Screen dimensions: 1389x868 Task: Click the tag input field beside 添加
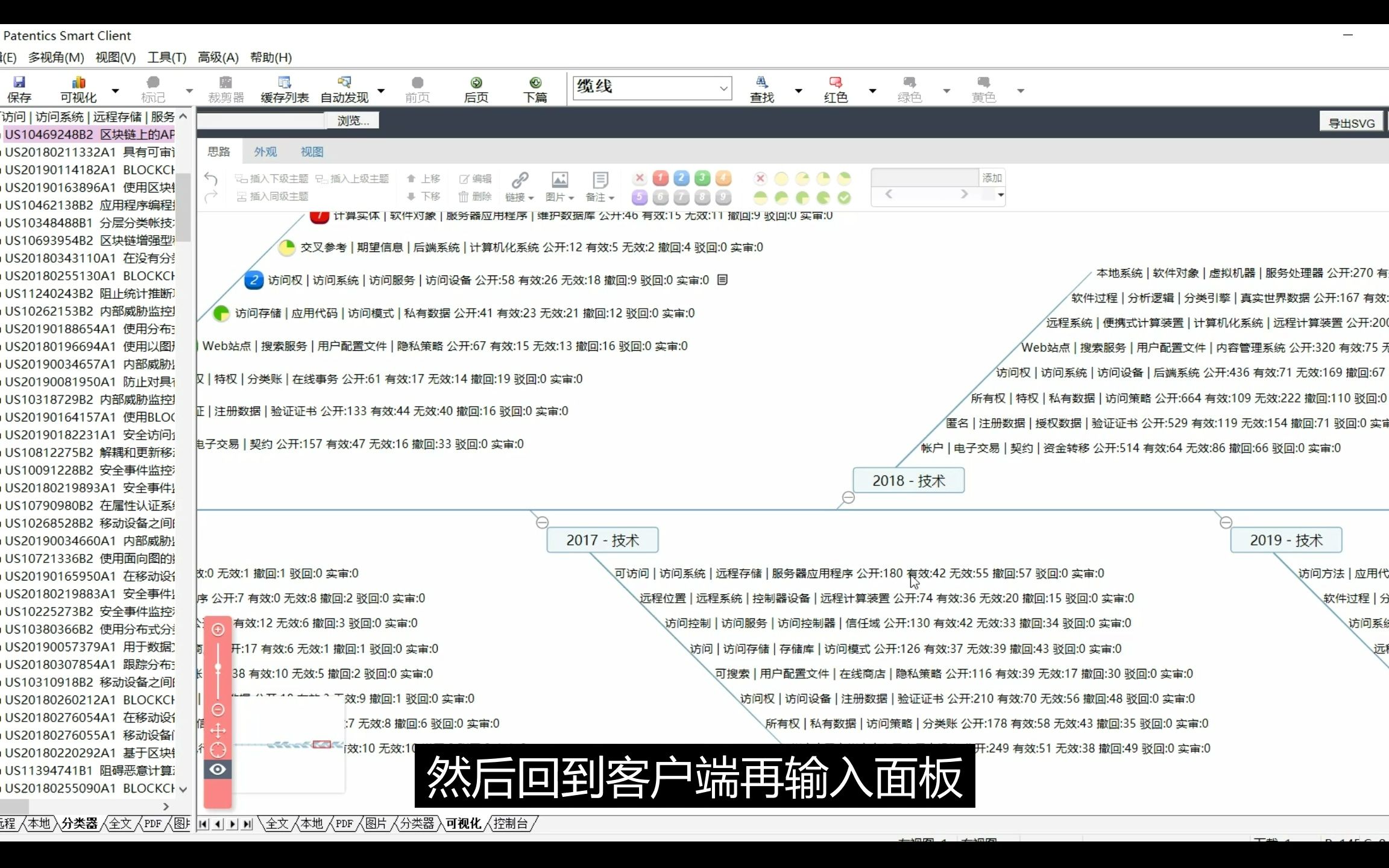coord(925,177)
